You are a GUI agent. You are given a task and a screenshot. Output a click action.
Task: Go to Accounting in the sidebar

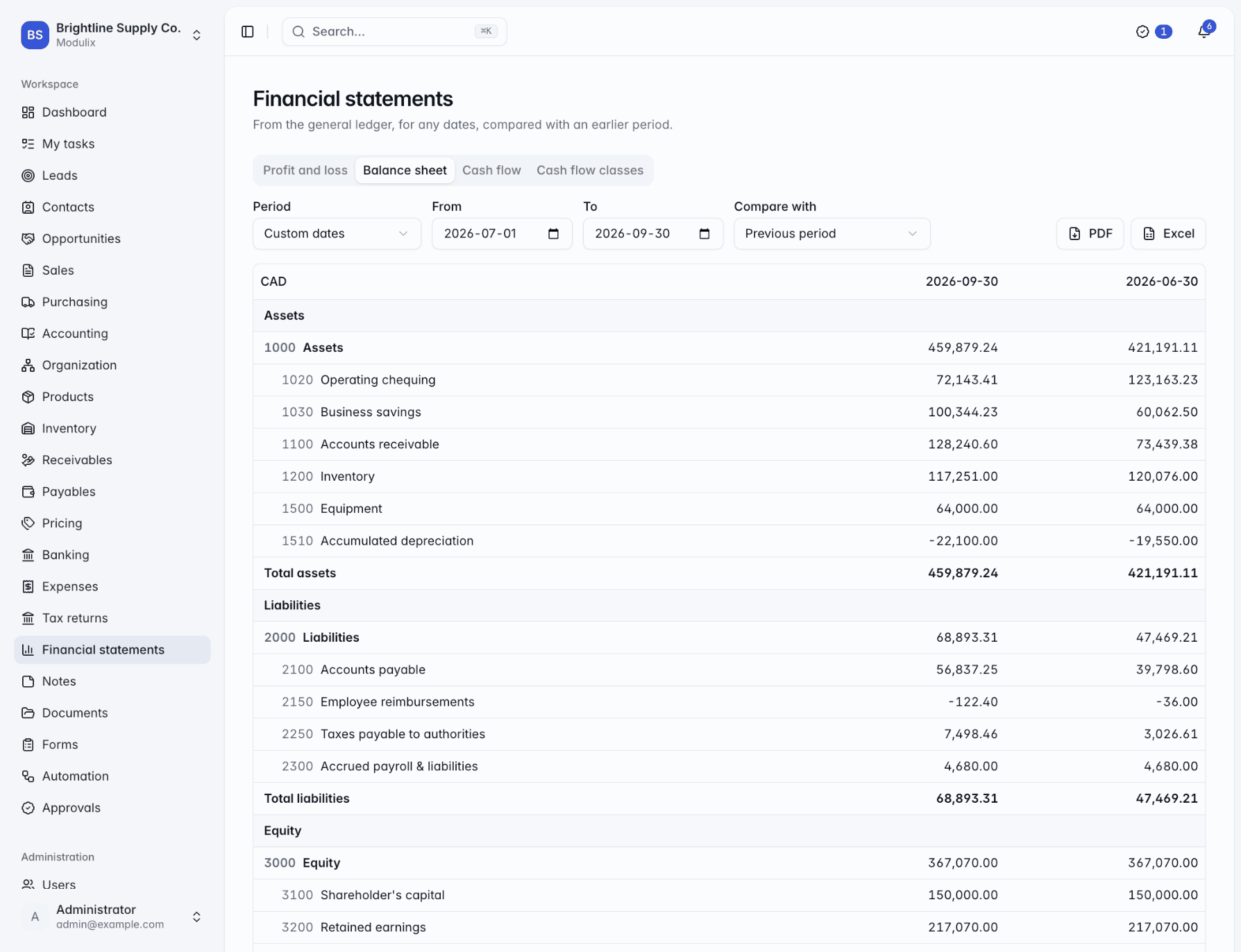click(112, 334)
